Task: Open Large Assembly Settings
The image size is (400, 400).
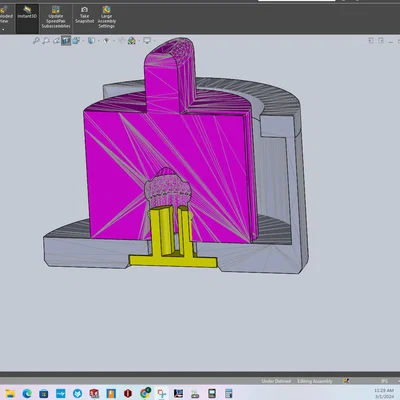Action: click(x=107, y=17)
